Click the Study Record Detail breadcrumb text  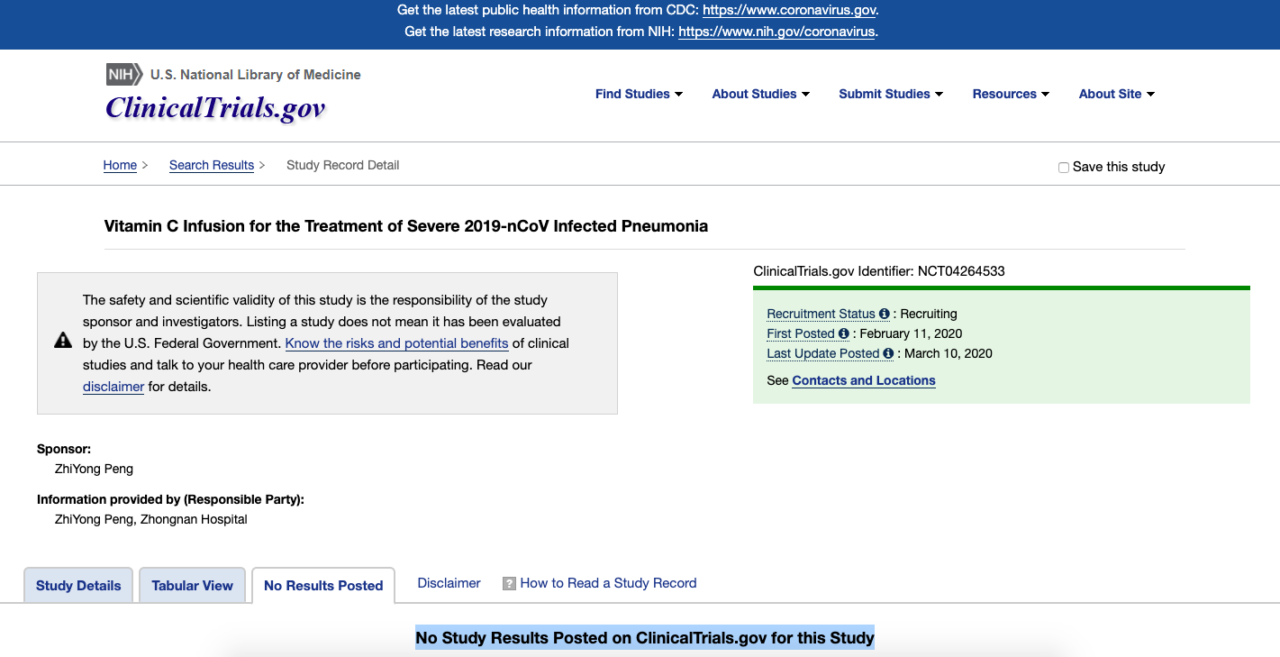343,165
